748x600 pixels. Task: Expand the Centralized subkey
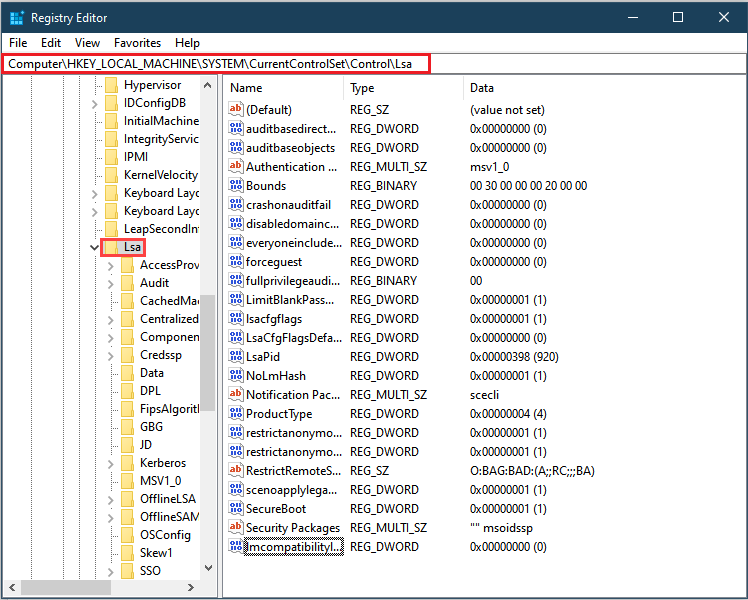click(111, 320)
